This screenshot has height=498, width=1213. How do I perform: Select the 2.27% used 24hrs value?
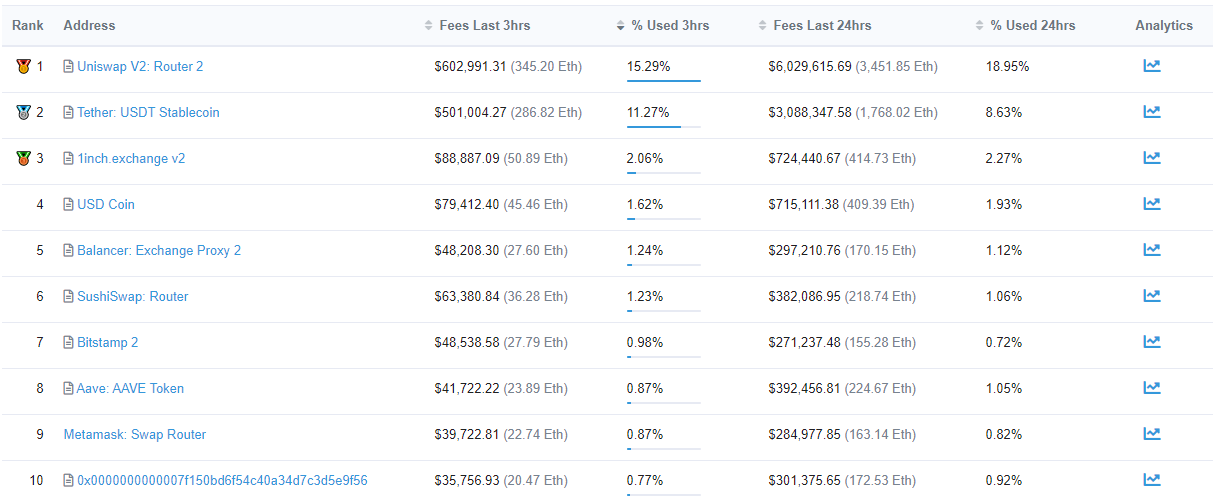coord(1004,159)
